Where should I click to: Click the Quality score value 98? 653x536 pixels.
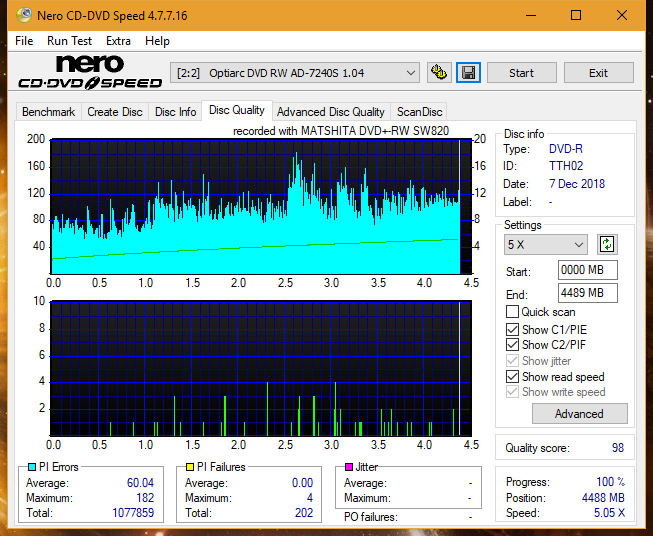[x=618, y=448]
